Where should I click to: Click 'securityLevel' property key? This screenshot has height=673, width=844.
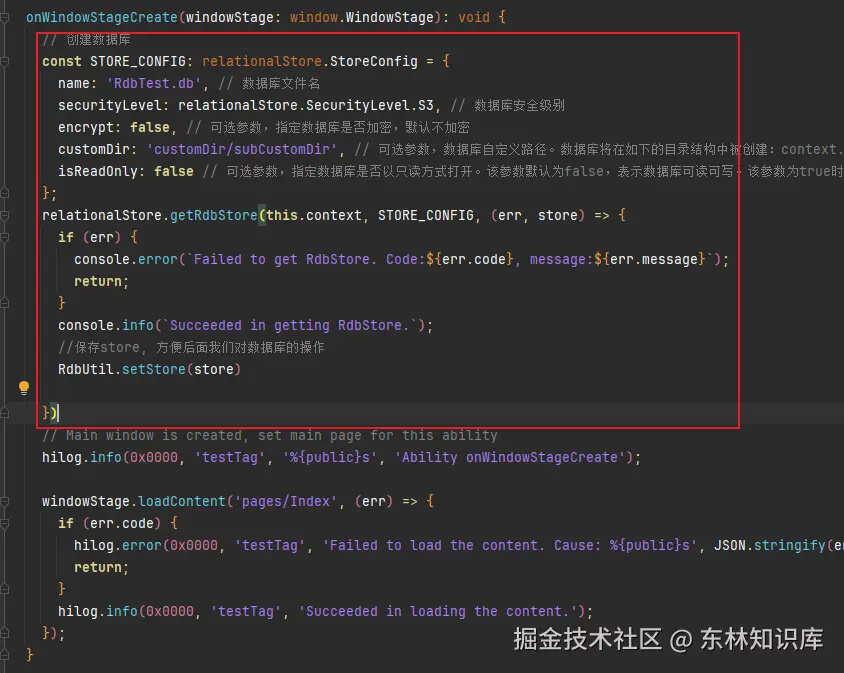[x=110, y=106]
